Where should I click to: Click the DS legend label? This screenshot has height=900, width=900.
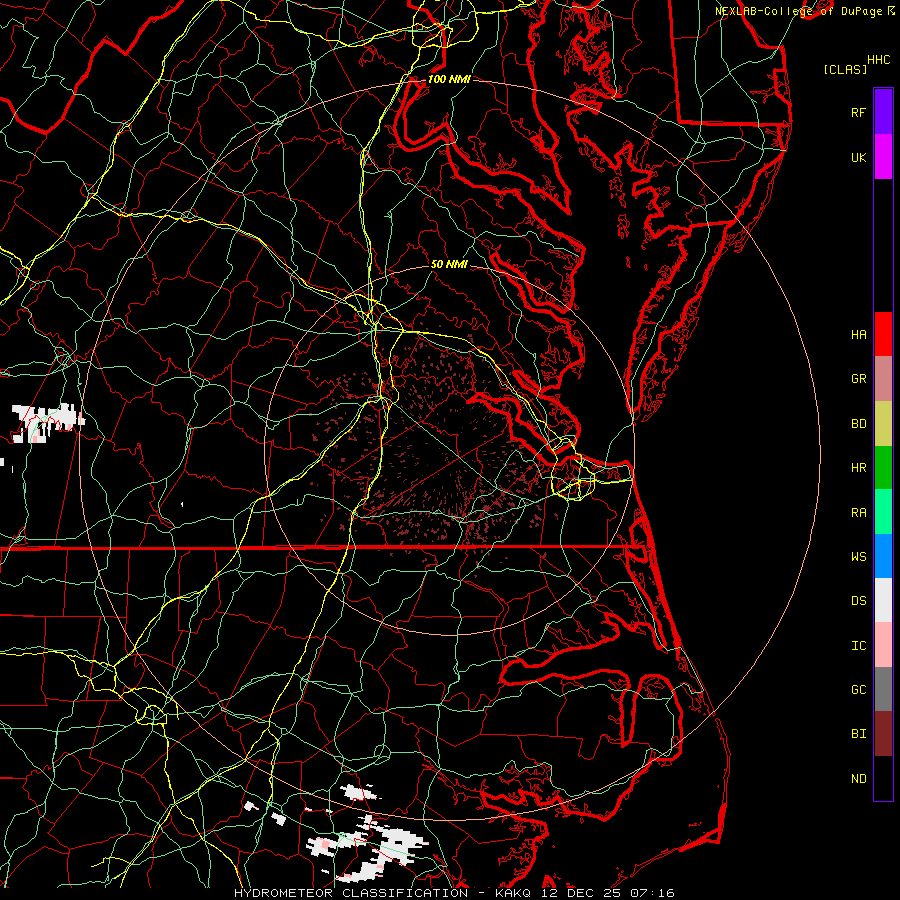(858, 600)
